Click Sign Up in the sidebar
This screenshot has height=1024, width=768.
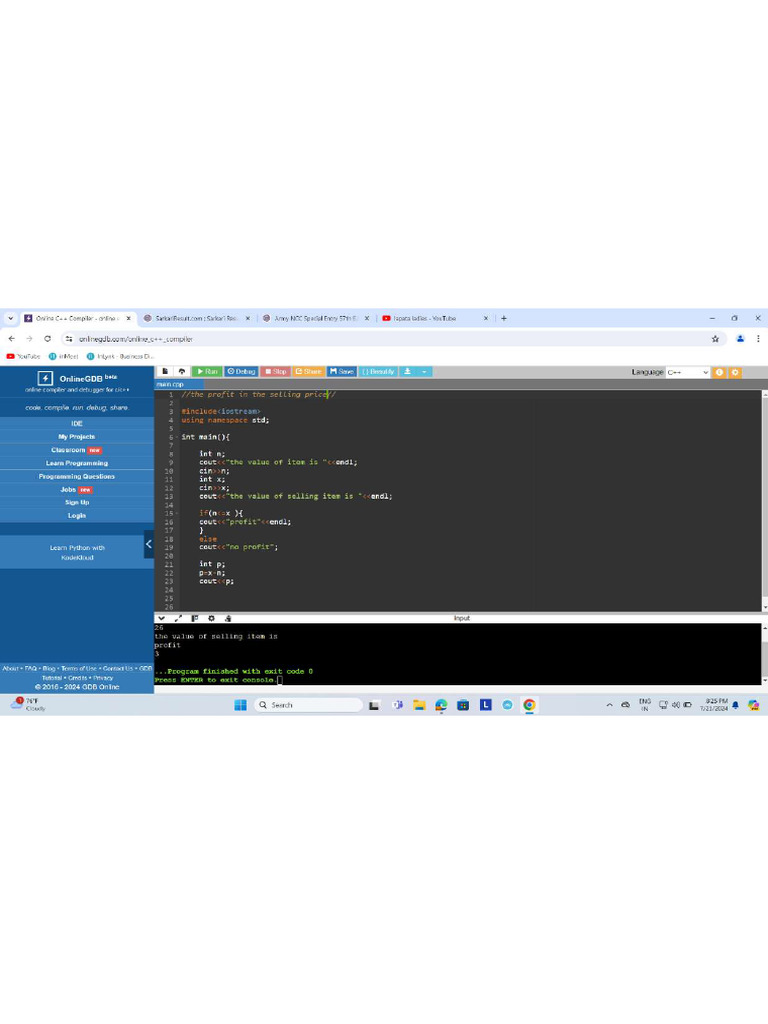coord(77,502)
